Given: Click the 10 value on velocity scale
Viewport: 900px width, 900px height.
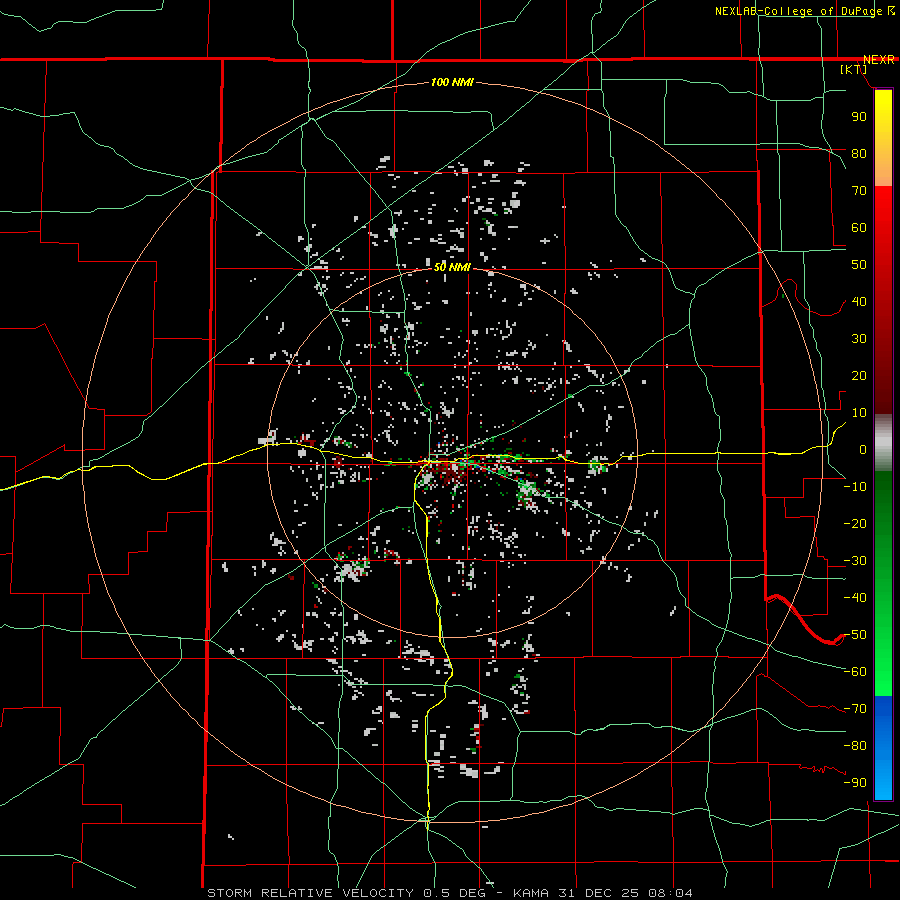Looking at the screenshot, I should [859, 413].
